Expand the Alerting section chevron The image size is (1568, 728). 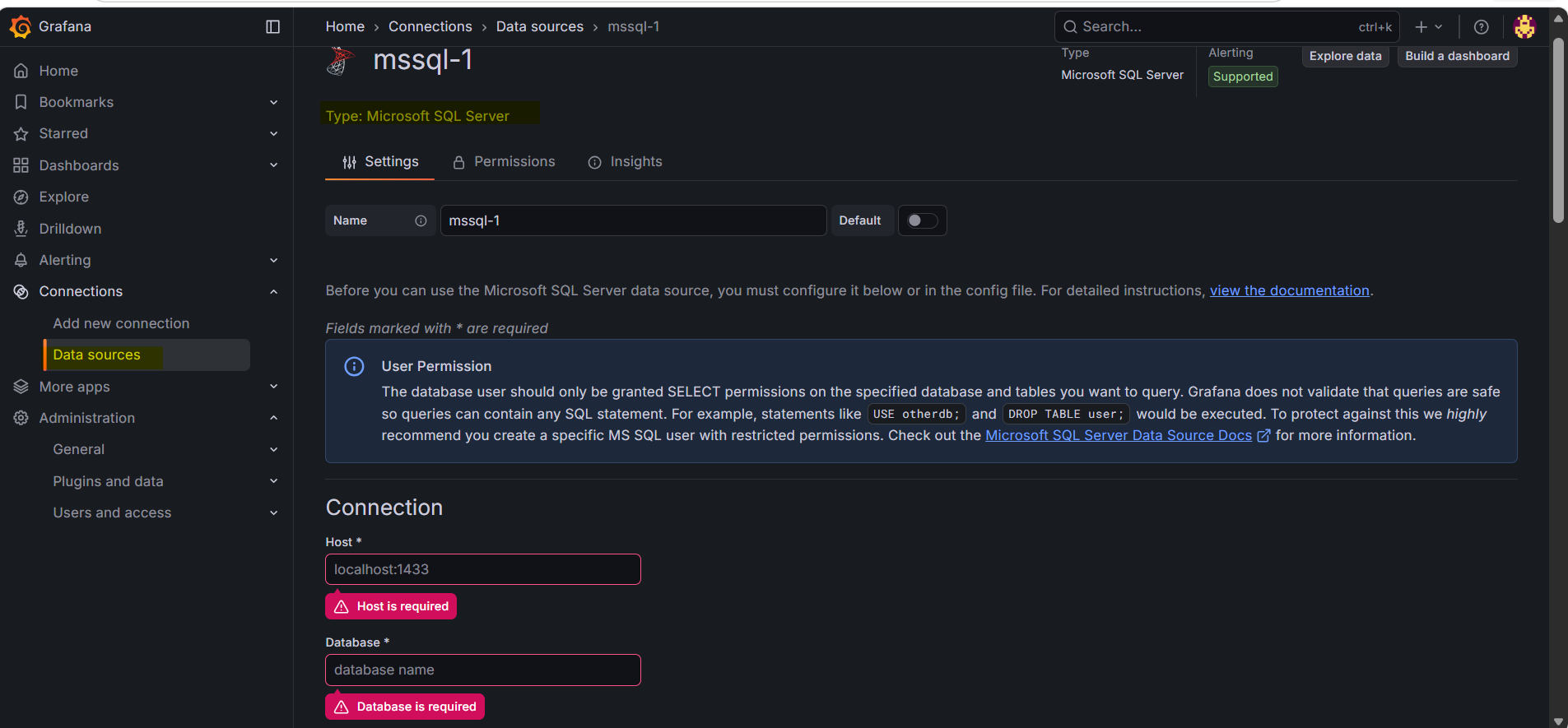pyautogui.click(x=274, y=260)
